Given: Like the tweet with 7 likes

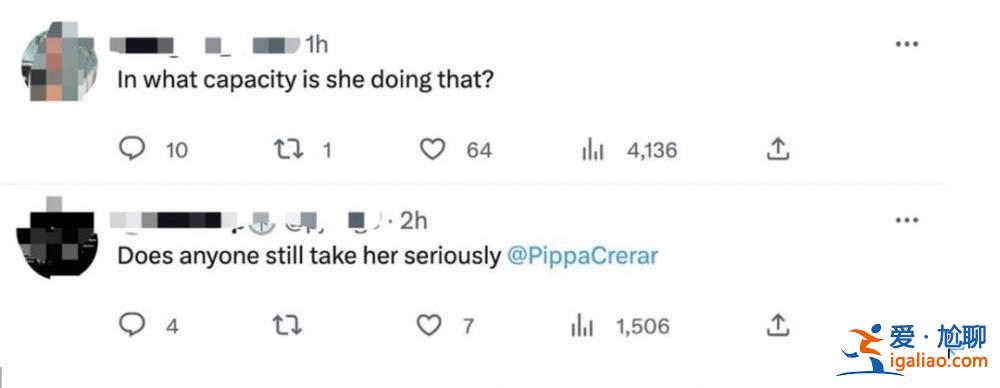Looking at the screenshot, I should (x=429, y=326).
